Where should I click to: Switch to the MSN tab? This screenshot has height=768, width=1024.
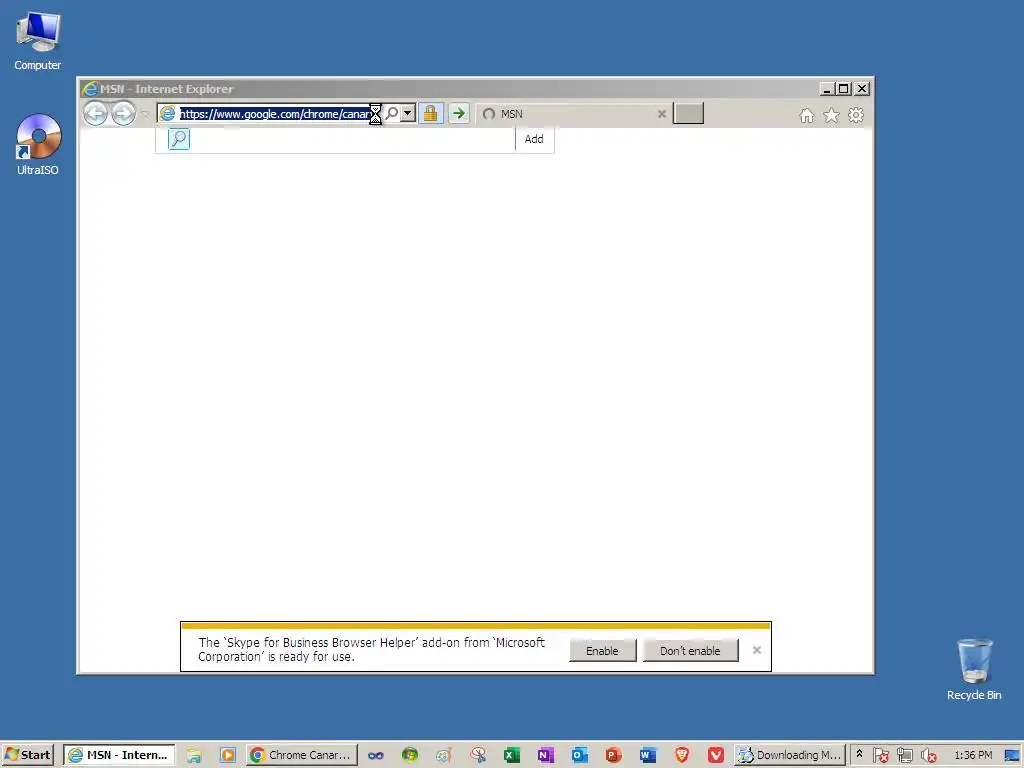click(566, 114)
